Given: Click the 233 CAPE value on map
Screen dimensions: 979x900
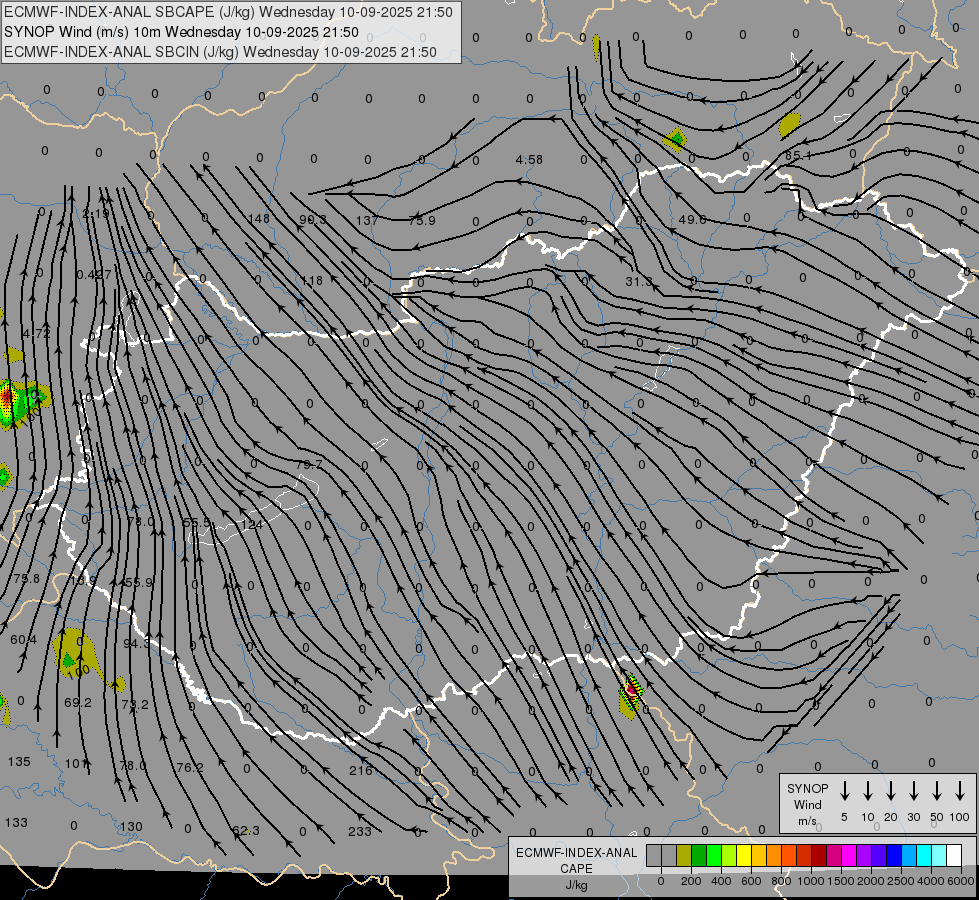Looking at the screenshot, I should tap(360, 831).
